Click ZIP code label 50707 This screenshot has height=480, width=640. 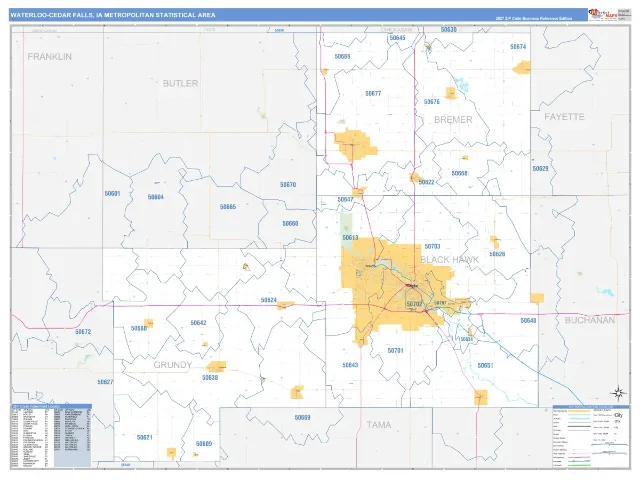(x=440, y=303)
